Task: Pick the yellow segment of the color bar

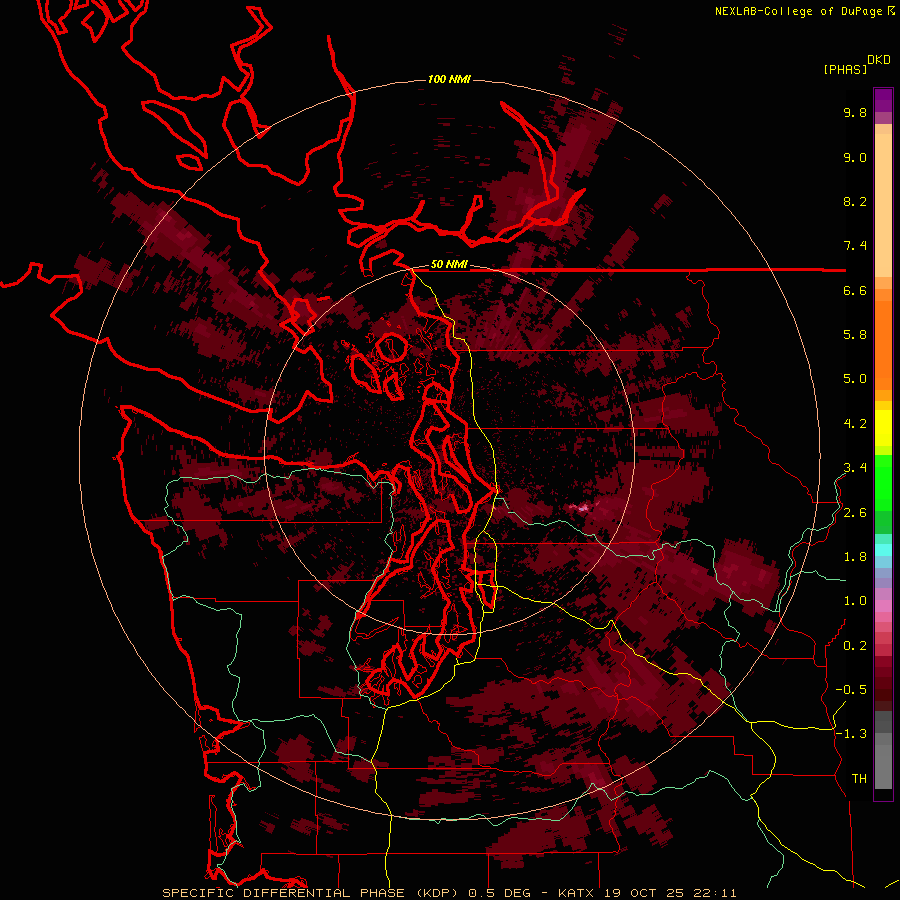Action: pyautogui.click(x=883, y=428)
